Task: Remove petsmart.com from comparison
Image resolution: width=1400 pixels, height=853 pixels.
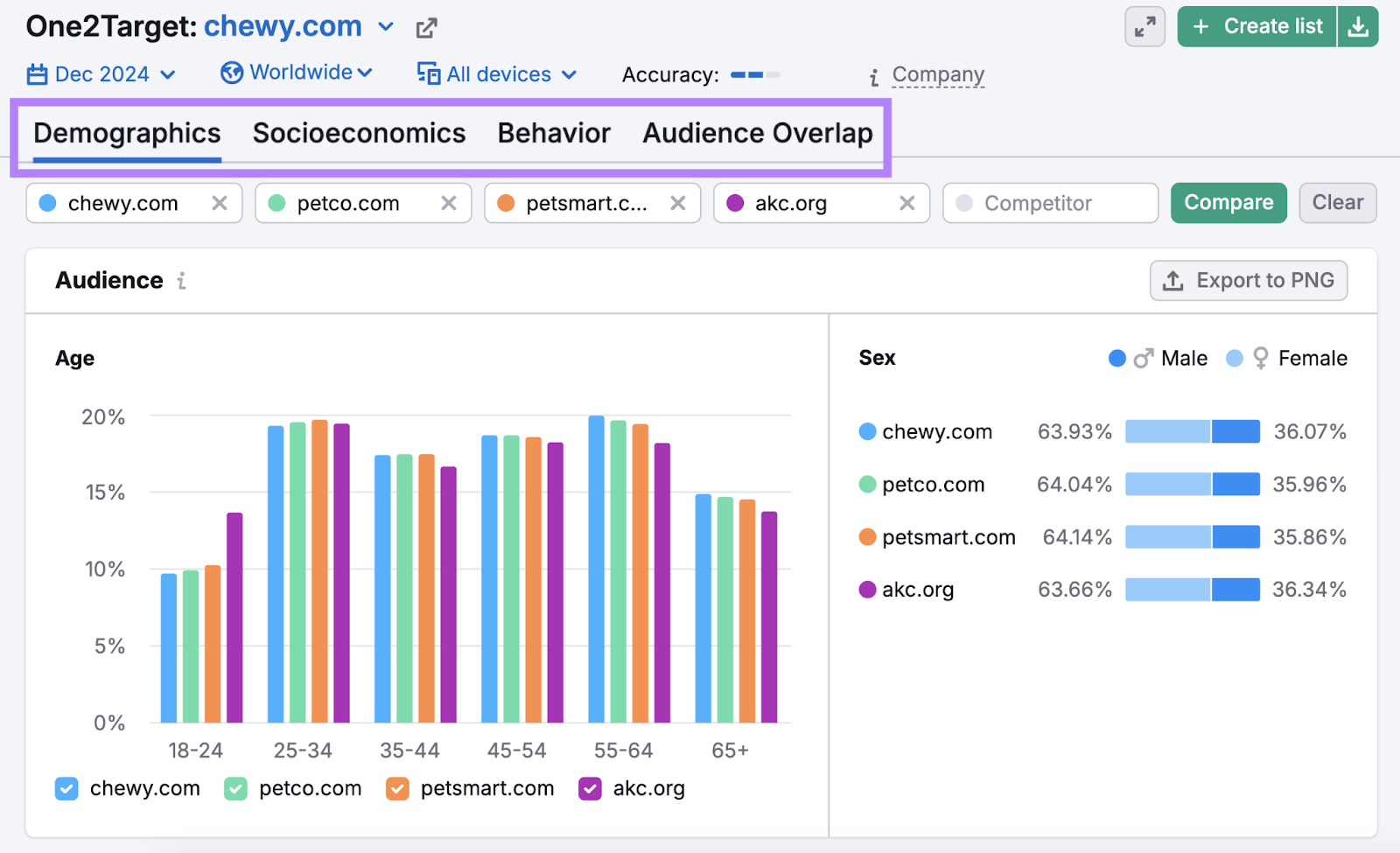Action: [678, 203]
